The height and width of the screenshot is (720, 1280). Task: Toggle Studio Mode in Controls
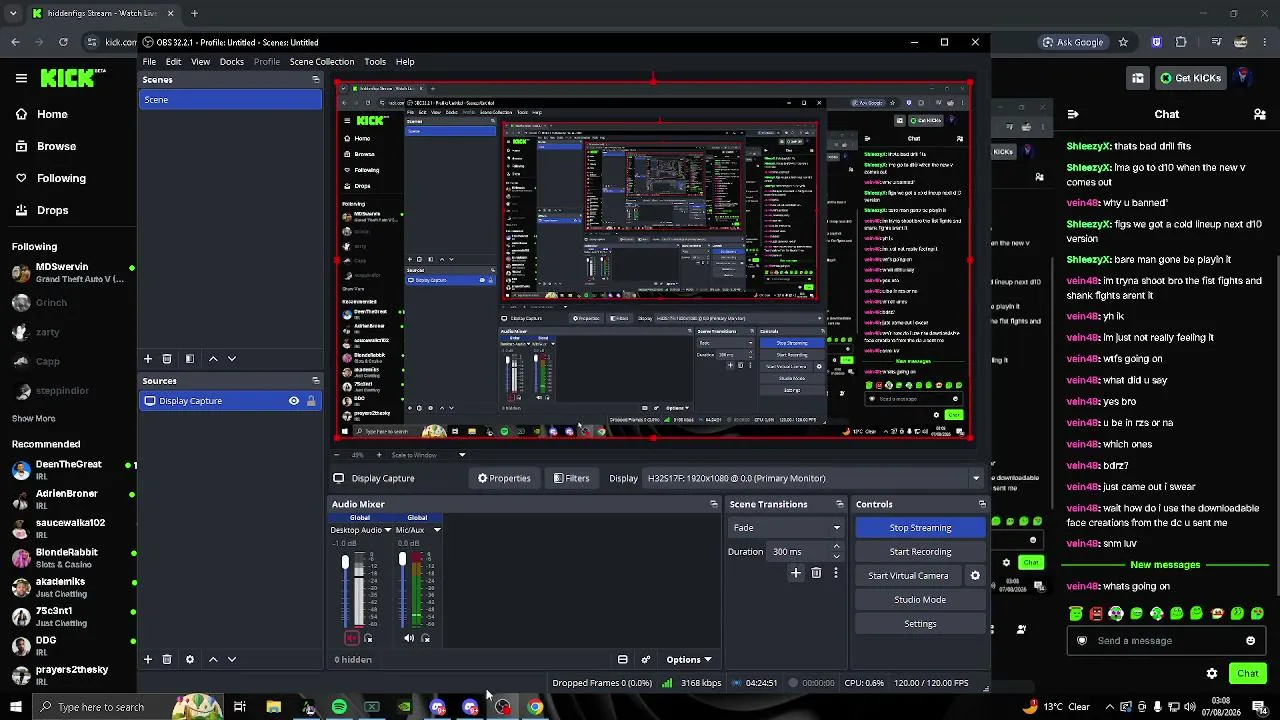[x=920, y=600]
